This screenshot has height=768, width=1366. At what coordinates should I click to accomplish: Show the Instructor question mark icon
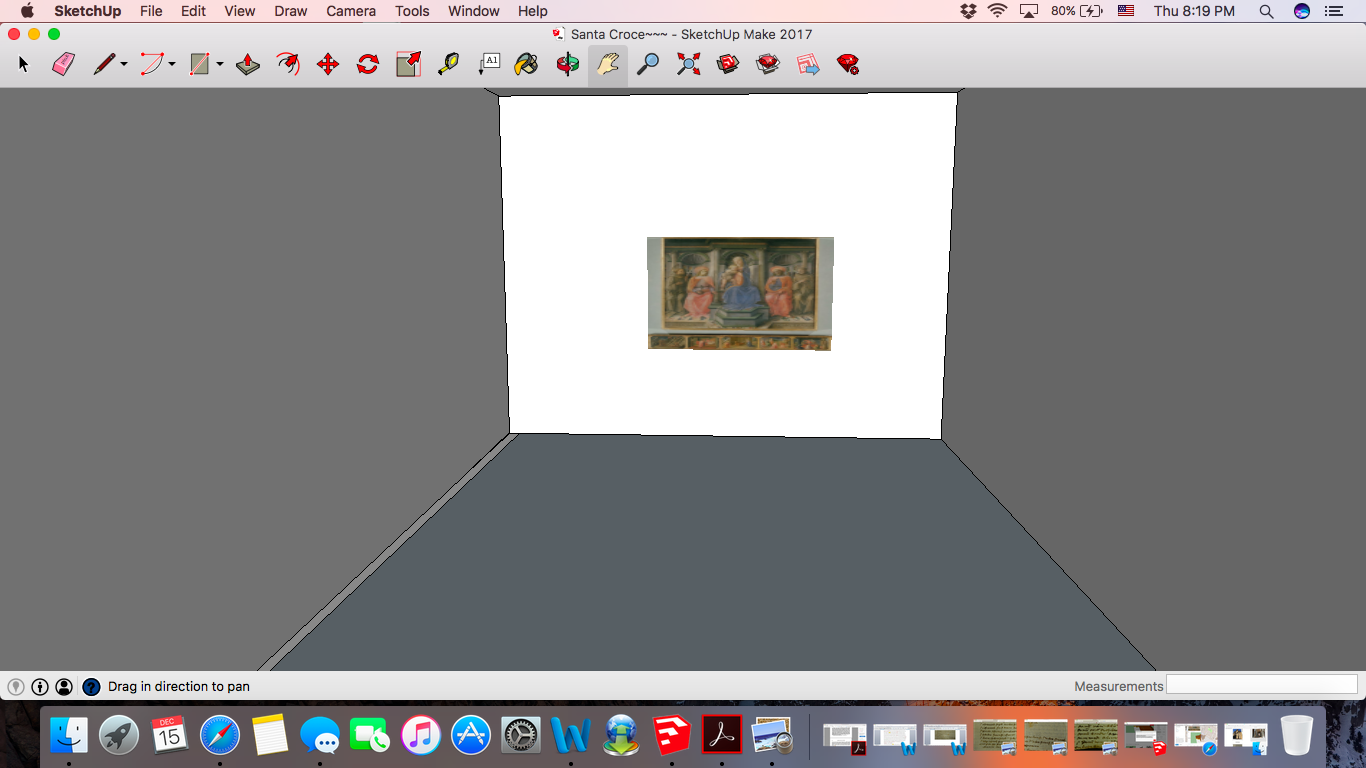coord(91,687)
